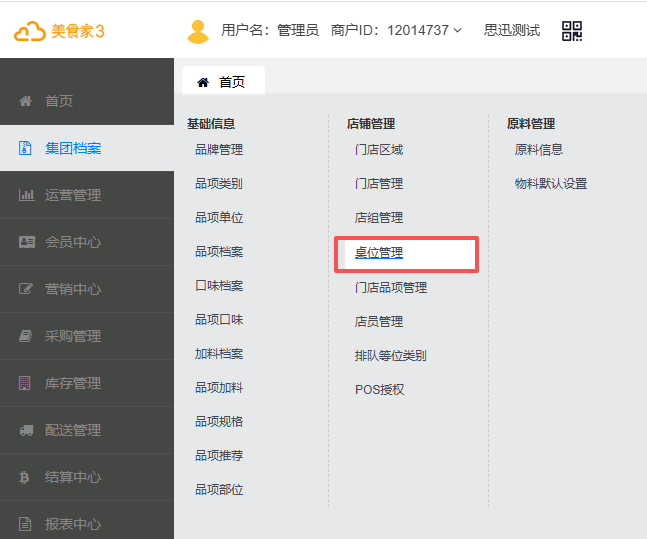Click the orange user avatar icon
647x539 pixels.
pos(198,31)
